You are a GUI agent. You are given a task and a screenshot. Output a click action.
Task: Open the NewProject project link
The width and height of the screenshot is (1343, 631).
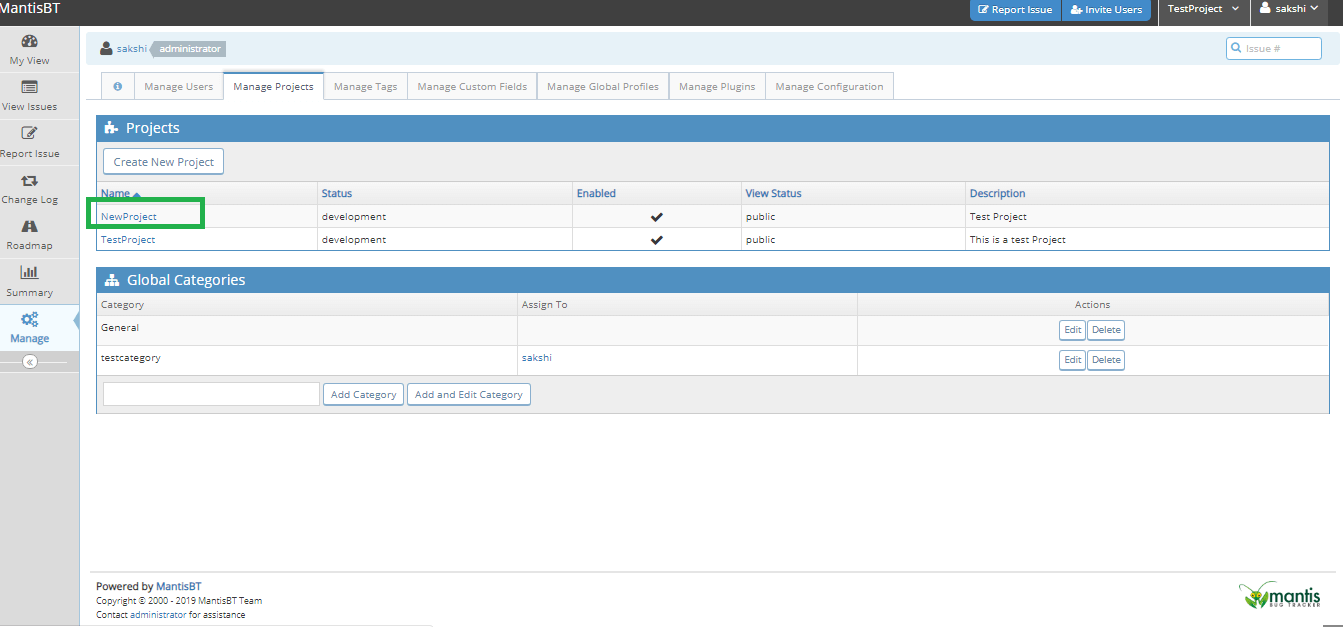click(129, 216)
